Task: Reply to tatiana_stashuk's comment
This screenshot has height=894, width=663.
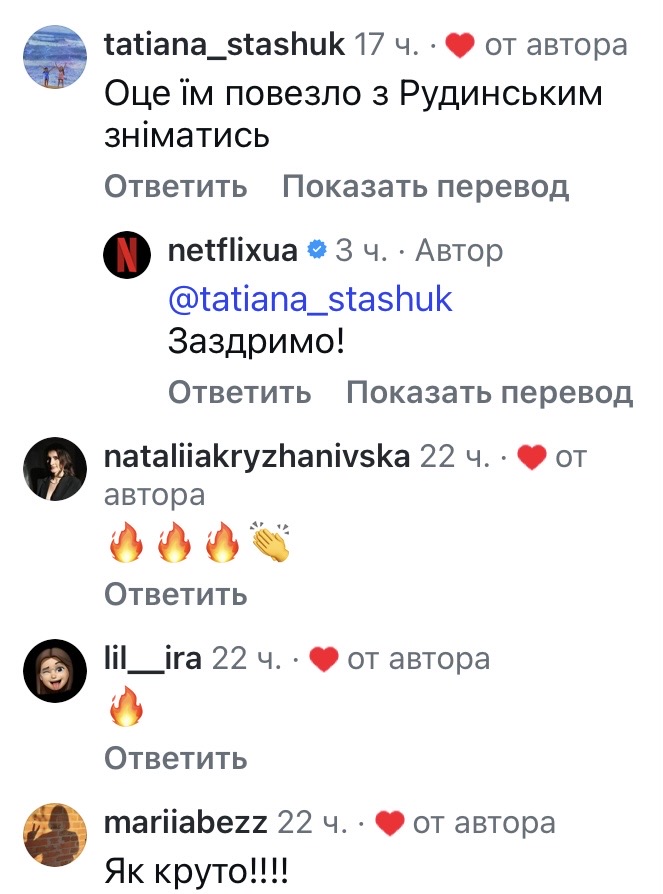Action: pyautogui.click(x=175, y=187)
